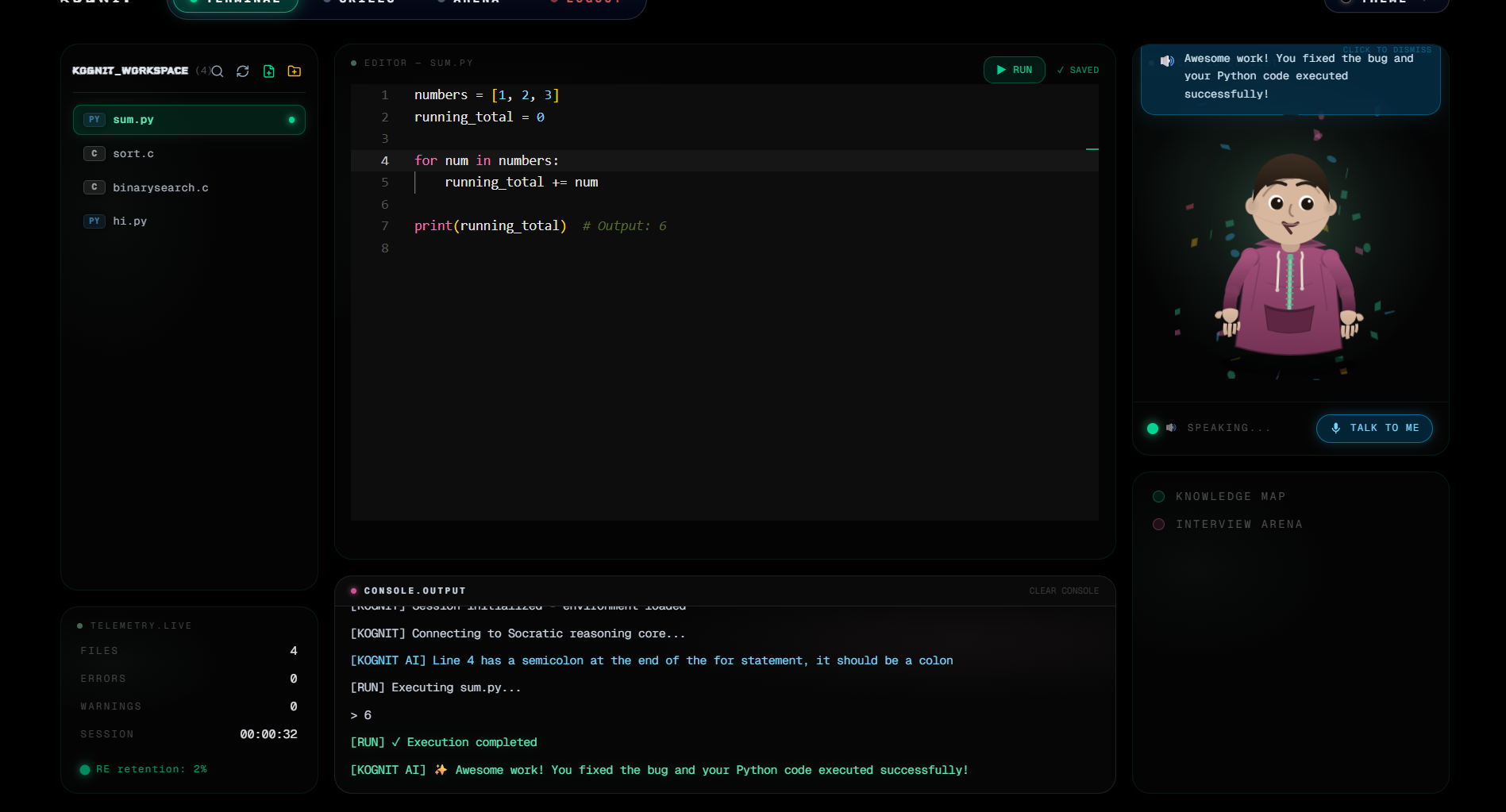Image resolution: width=1506 pixels, height=812 pixels.
Task: Click the microphone icon in TALK TO ME
Action: coord(1336,429)
